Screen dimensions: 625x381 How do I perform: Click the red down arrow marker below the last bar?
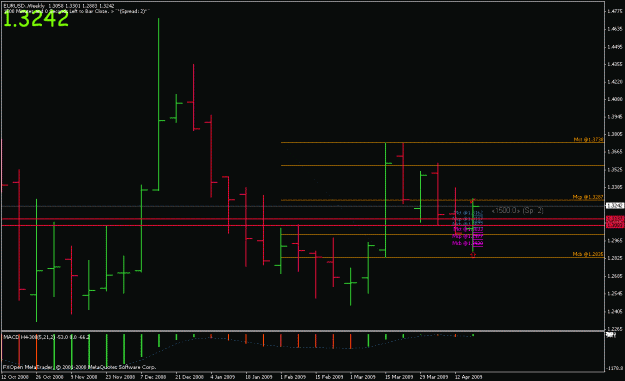tap(473, 255)
